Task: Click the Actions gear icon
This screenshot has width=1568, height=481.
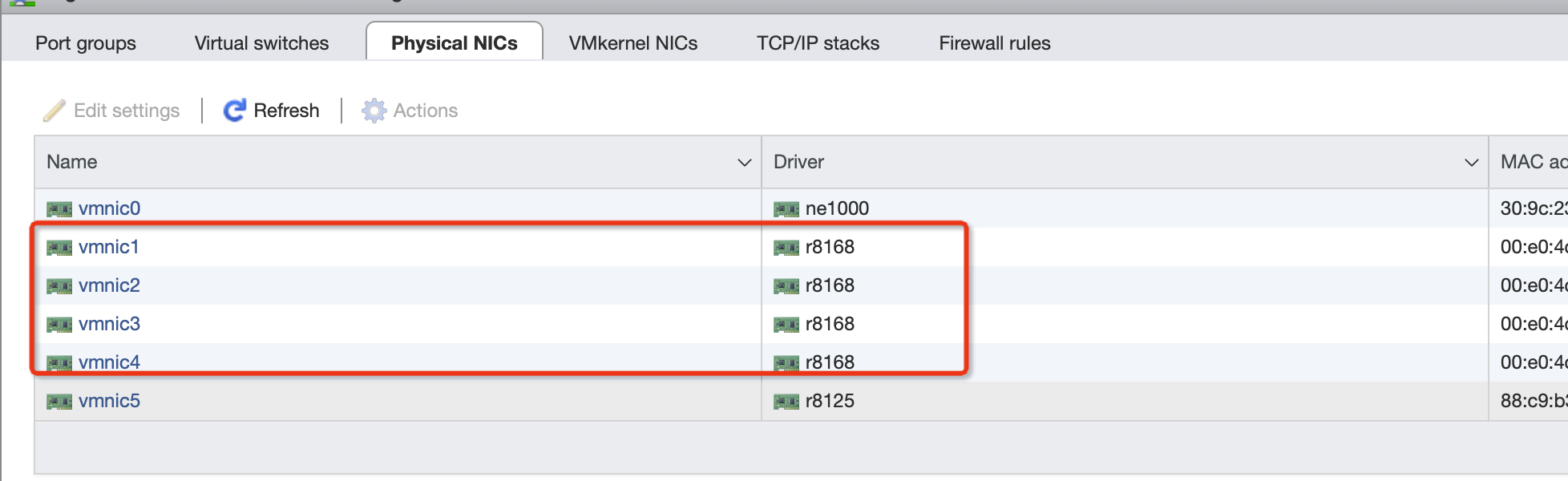Action: coord(374,111)
